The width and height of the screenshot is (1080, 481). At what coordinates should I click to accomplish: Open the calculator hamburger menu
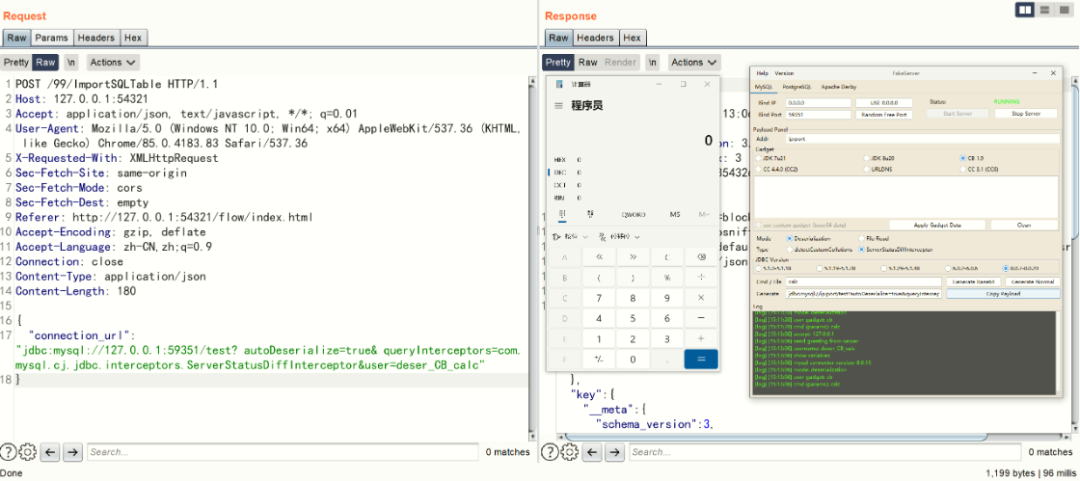coord(558,106)
